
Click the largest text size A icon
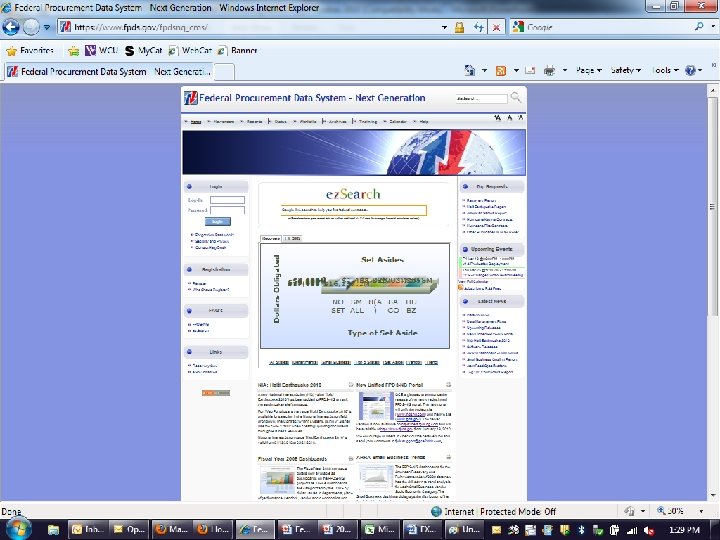(x=497, y=118)
